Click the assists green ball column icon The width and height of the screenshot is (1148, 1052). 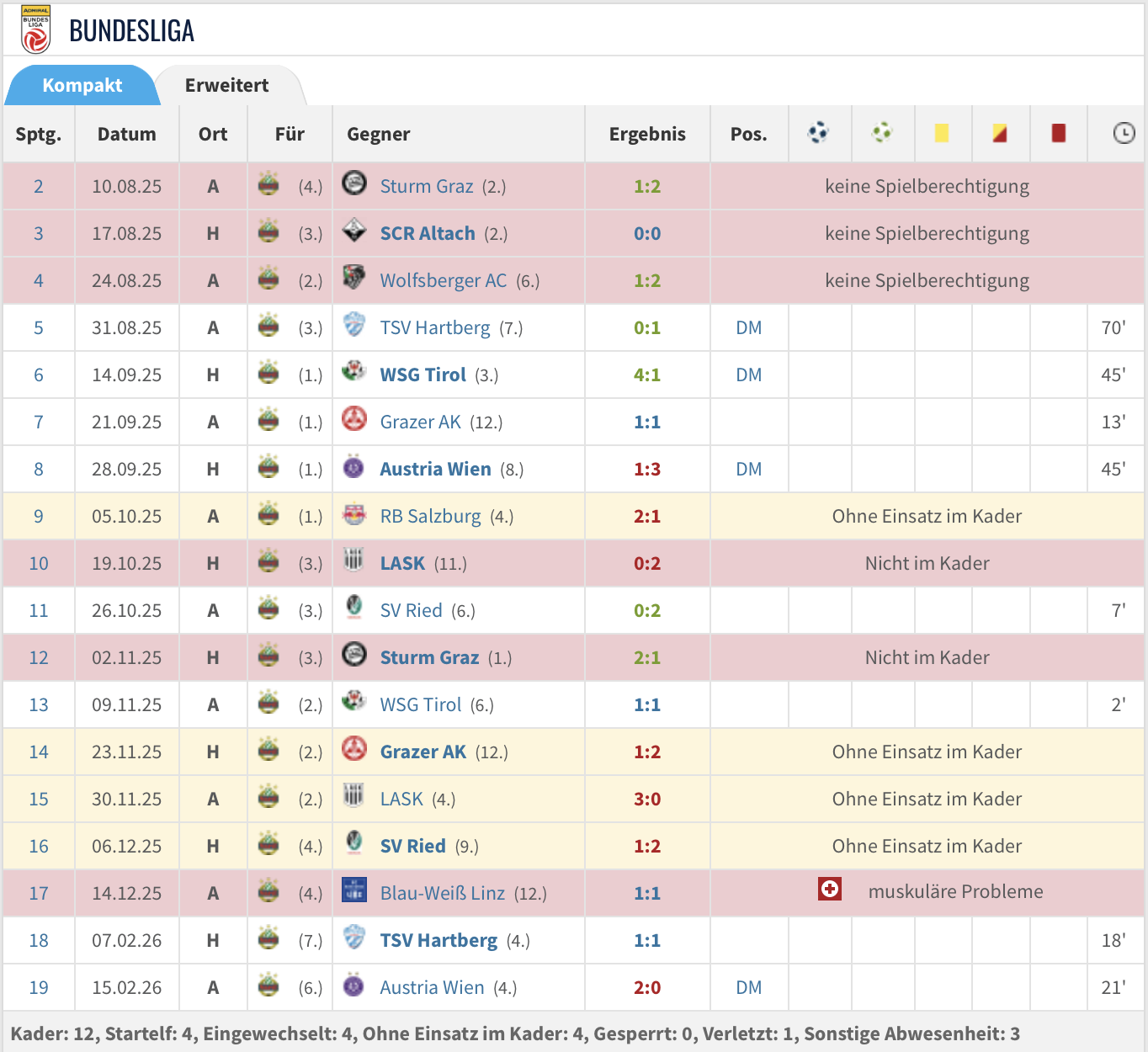point(882,133)
